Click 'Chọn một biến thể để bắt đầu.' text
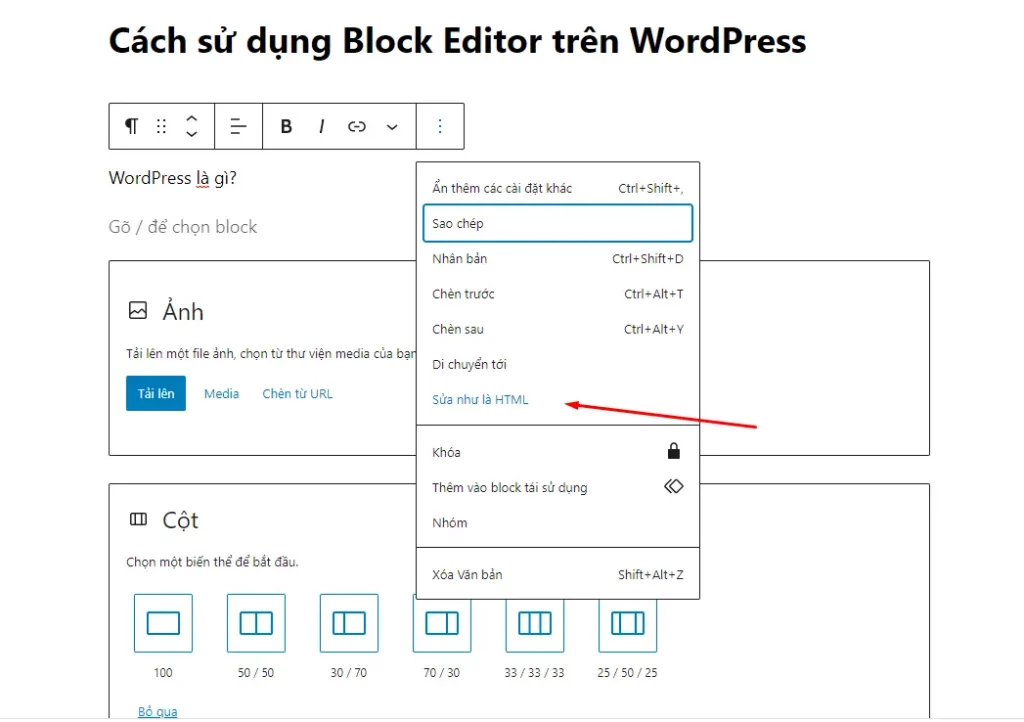Viewport: 1024px width, 722px height. (x=212, y=561)
